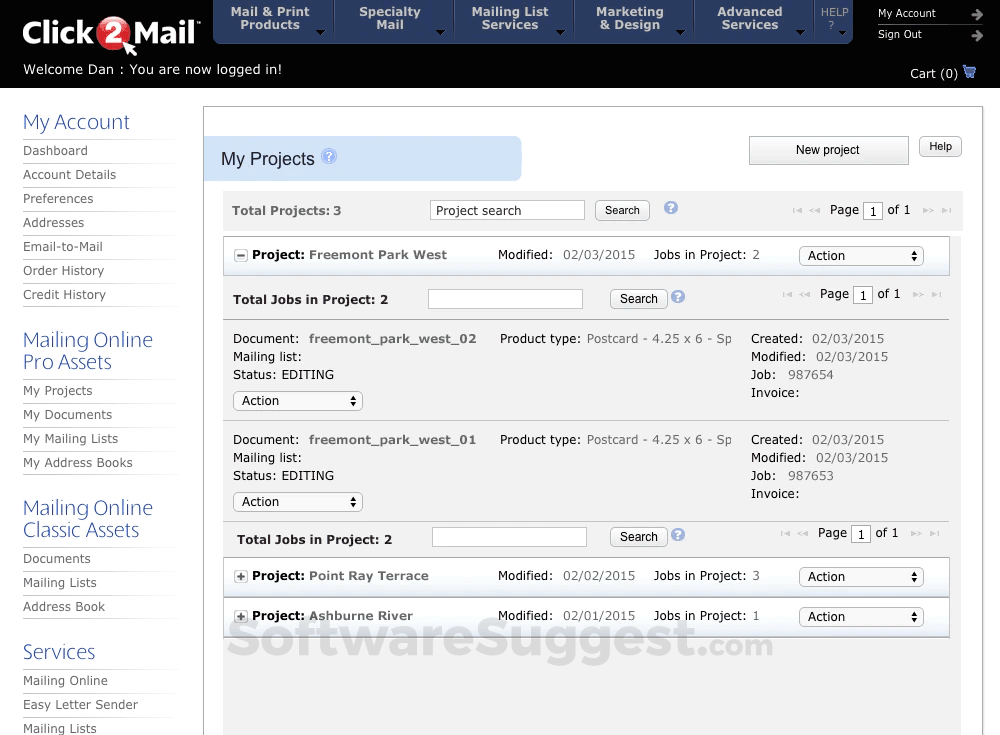Click the help icon next to Project search

[x=670, y=207]
